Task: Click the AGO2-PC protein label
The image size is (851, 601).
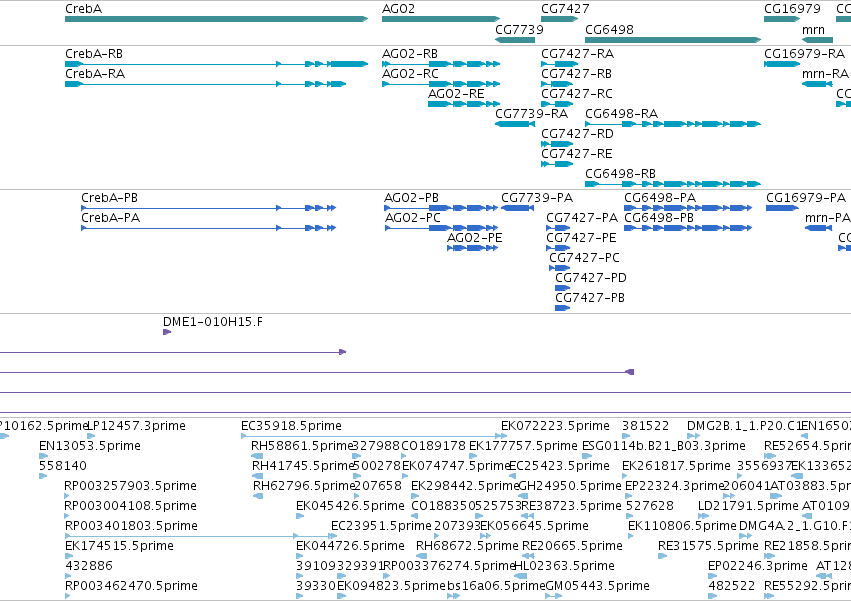Action: [x=412, y=218]
